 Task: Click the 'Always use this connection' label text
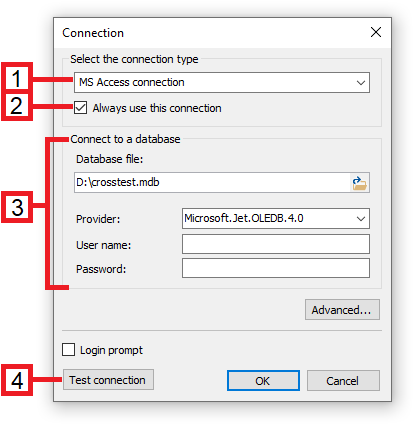point(157,108)
